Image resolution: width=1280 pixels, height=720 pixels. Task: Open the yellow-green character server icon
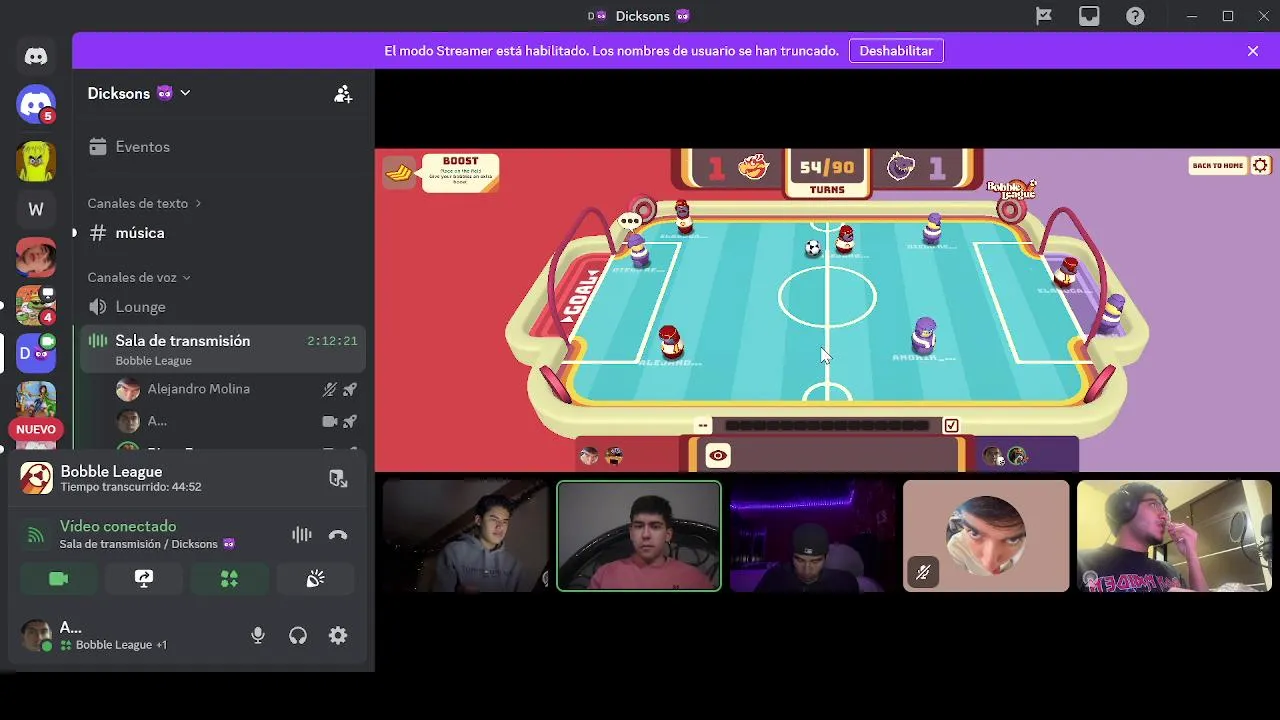(x=36, y=161)
